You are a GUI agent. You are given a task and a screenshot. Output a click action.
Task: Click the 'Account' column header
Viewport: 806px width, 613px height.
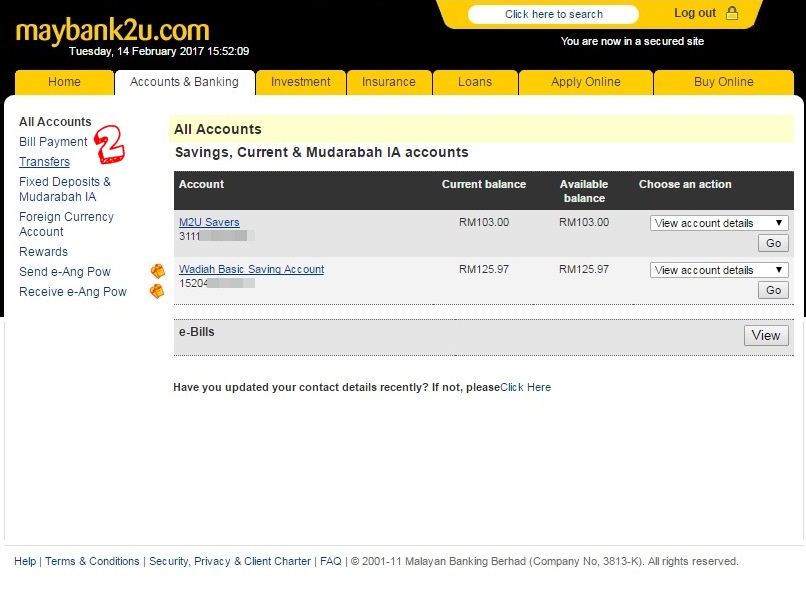click(202, 184)
